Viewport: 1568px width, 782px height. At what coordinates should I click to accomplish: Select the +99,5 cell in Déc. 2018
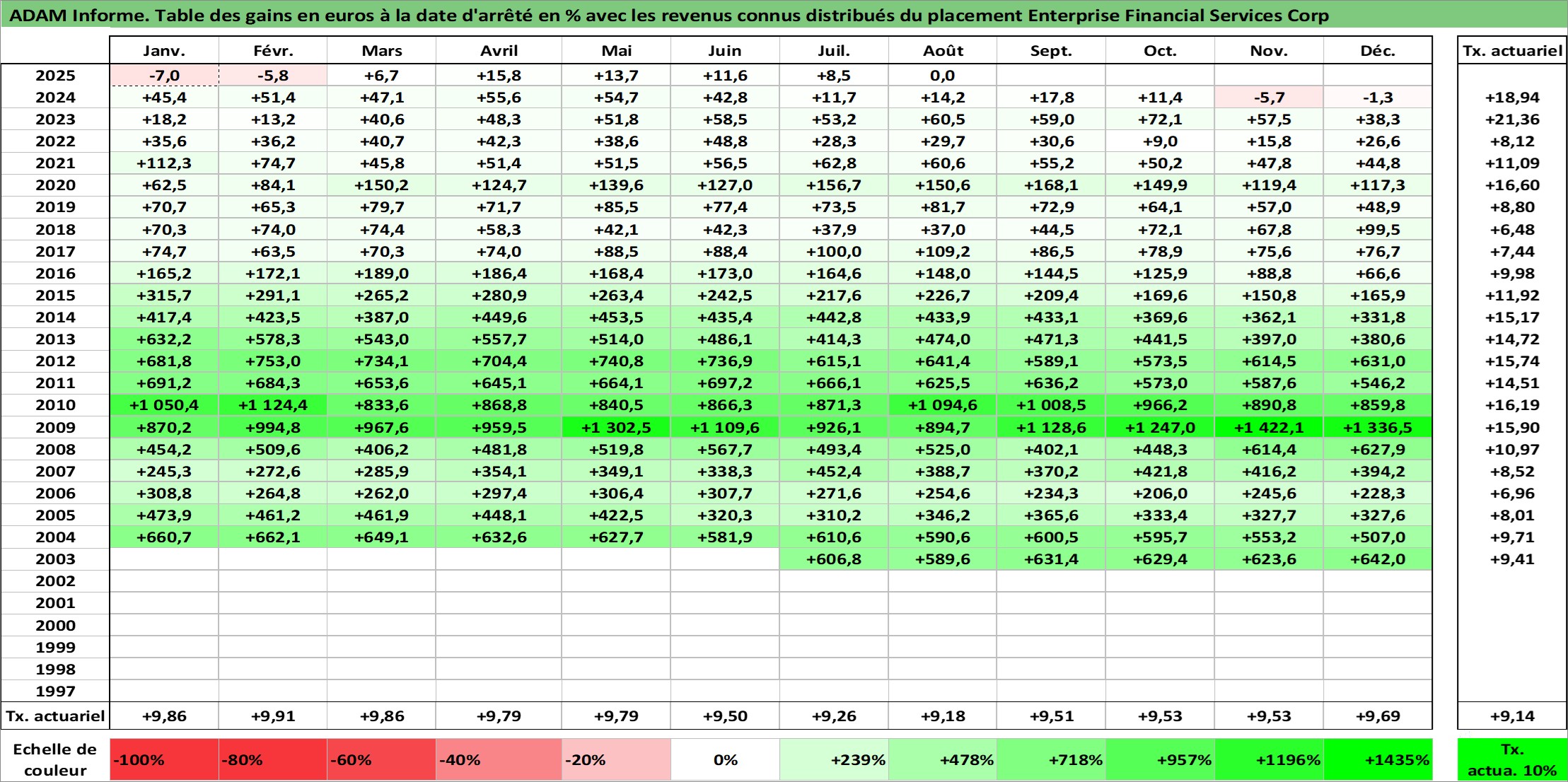(x=1378, y=230)
